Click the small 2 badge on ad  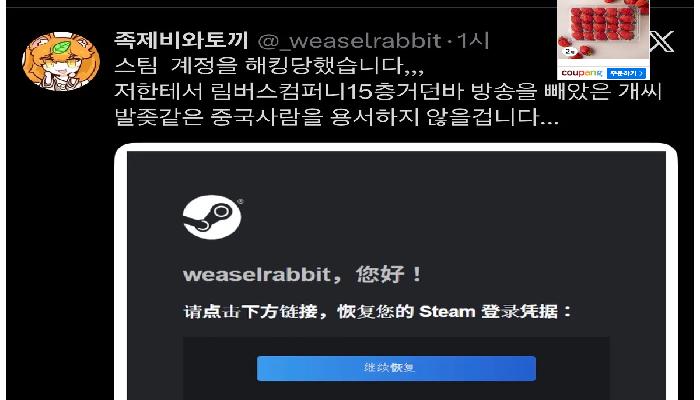click(x=569, y=52)
